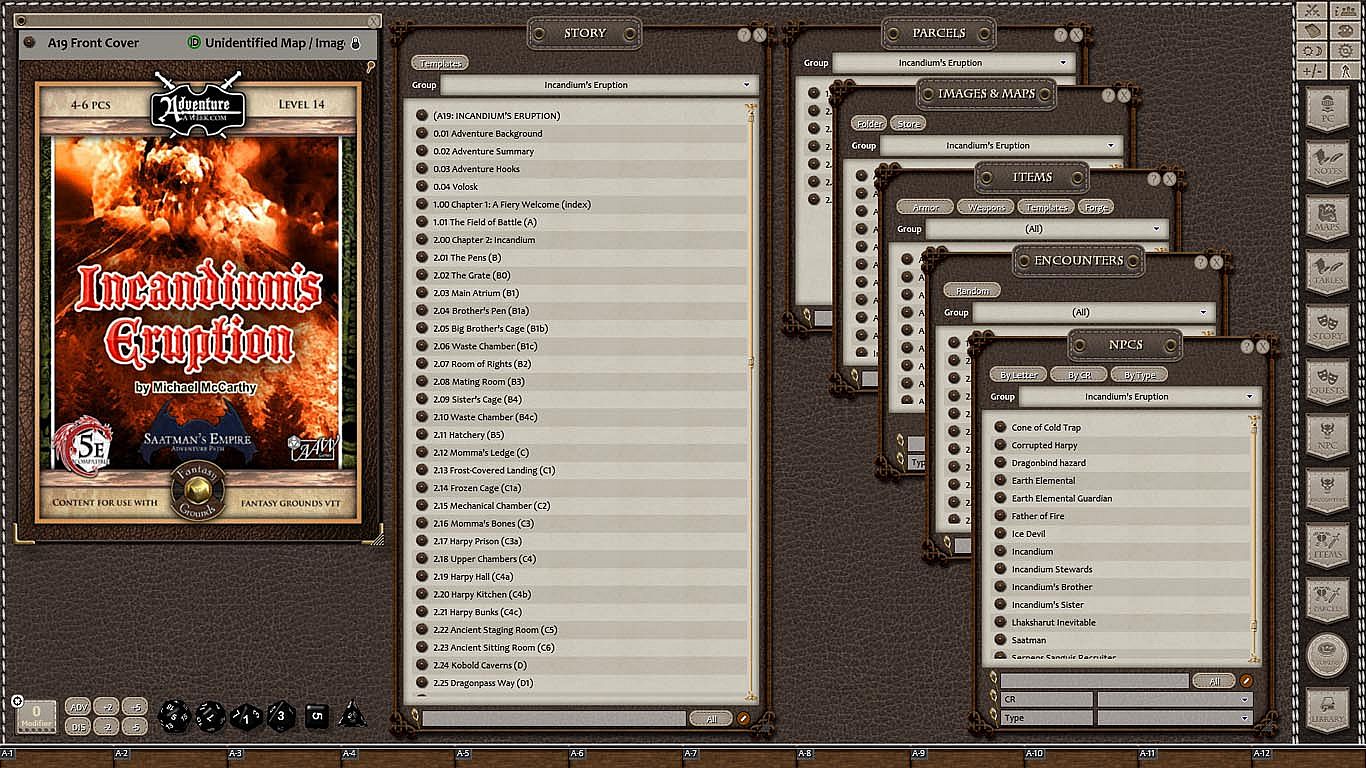
Task: Open the sun and moon lighting icon
Action: pyautogui.click(x=1311, y=50)
